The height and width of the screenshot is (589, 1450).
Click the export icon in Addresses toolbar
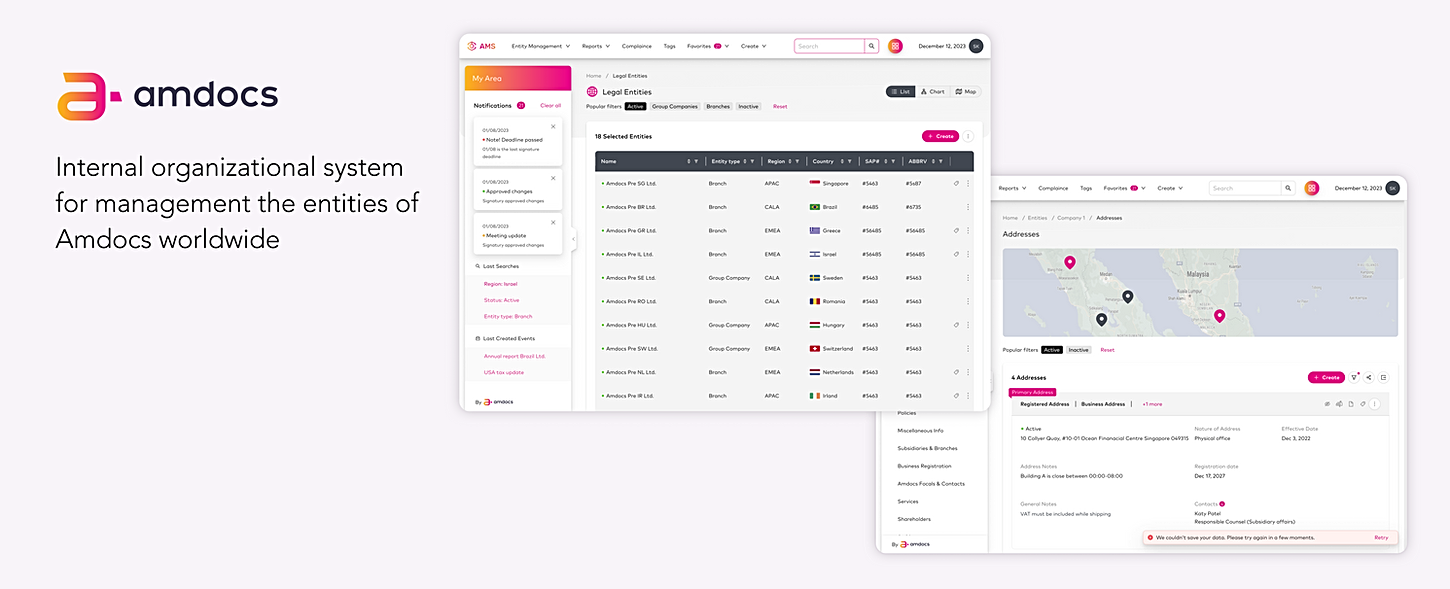point(1384,377)
